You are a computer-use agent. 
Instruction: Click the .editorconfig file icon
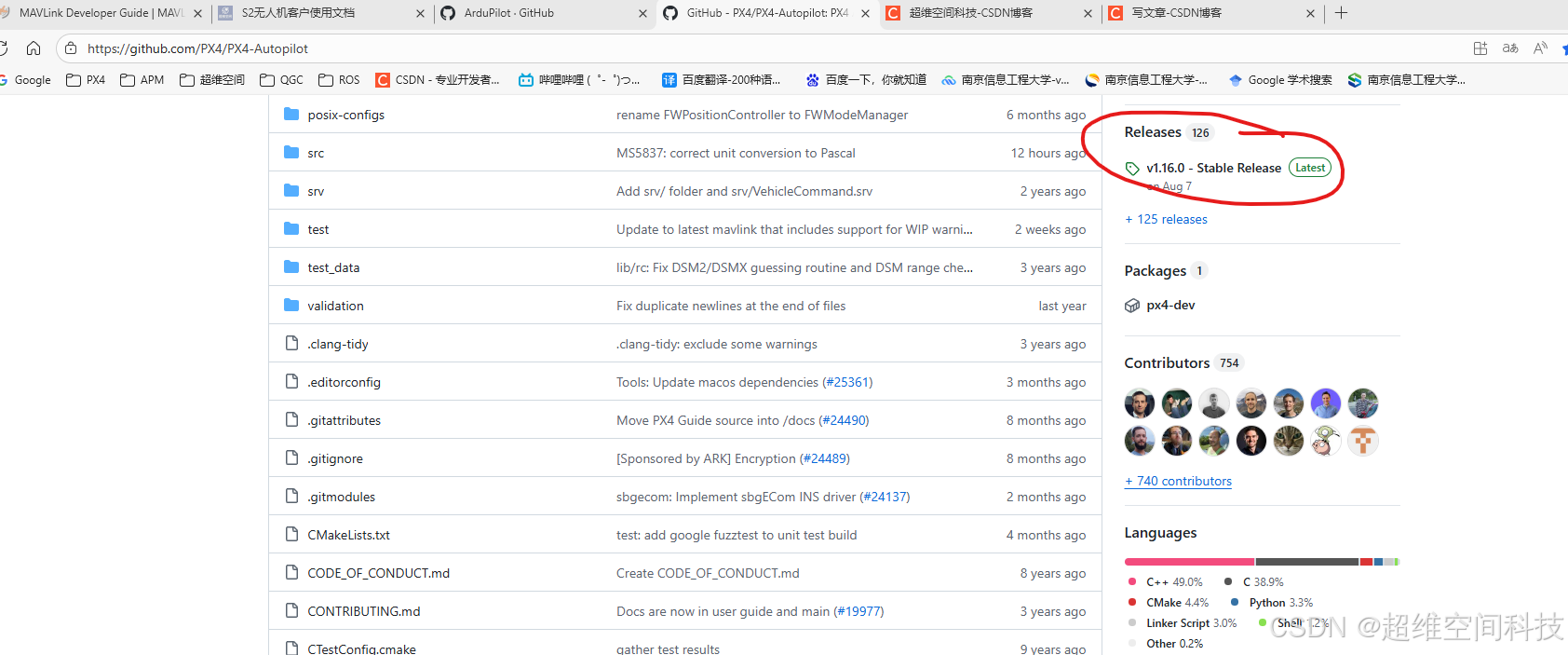coord(291,382)
